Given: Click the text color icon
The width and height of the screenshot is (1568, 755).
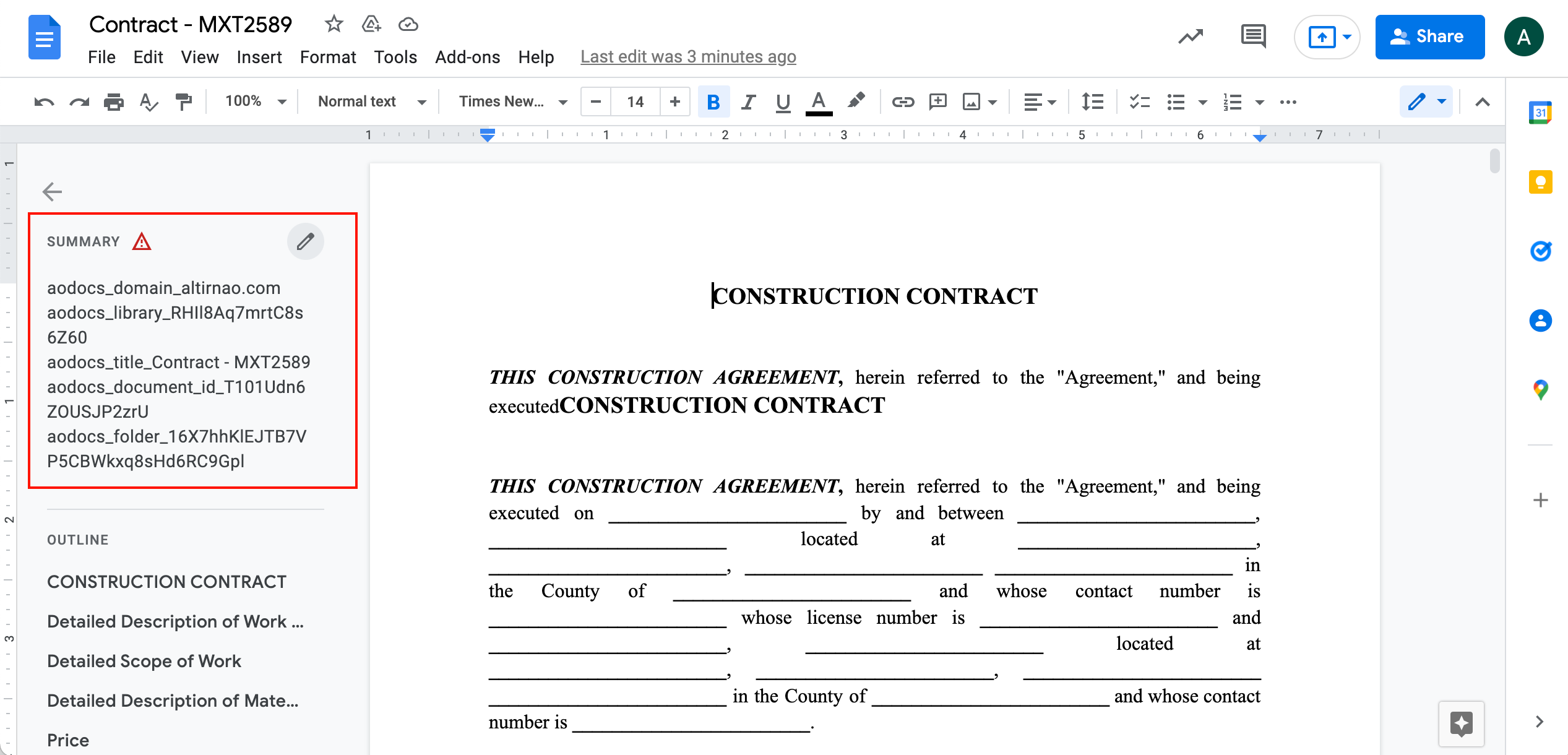Looking at the screenshot, I should point(820,100).
